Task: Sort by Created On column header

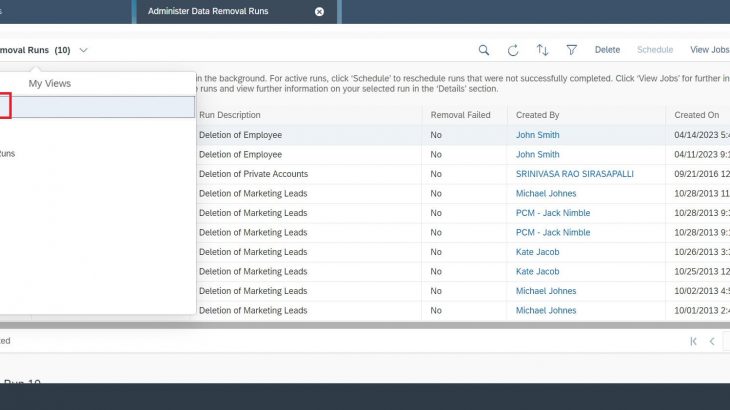Action: (x=696, y=115)
